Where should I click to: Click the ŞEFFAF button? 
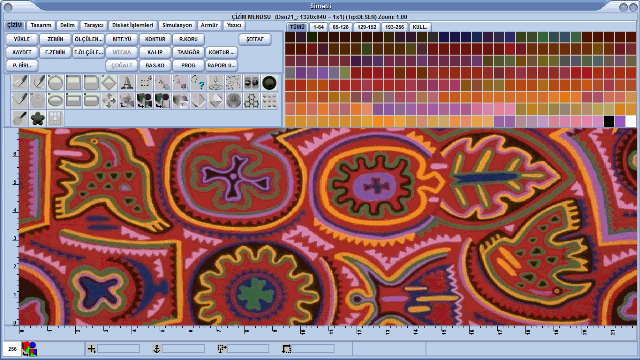(255, 39)
